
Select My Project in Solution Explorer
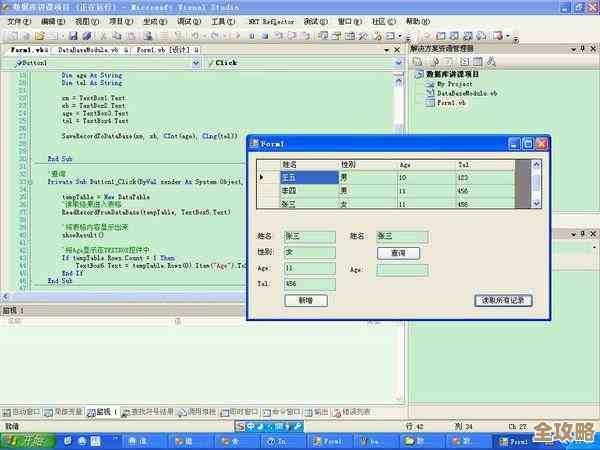click(x=455, y=84)
